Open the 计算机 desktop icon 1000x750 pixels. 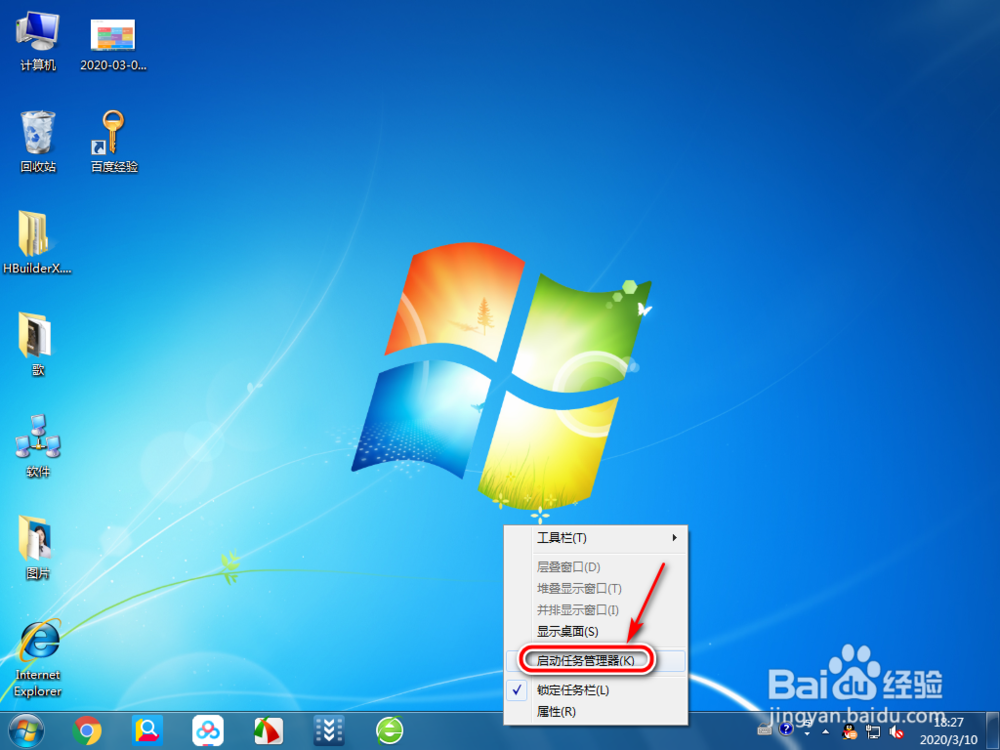[x=38, y=41]
